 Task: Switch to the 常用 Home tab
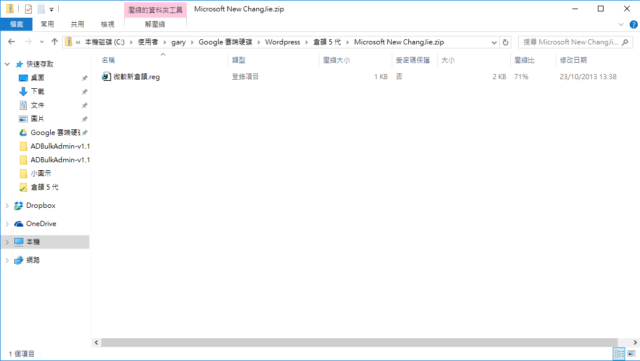coord(47,25)
